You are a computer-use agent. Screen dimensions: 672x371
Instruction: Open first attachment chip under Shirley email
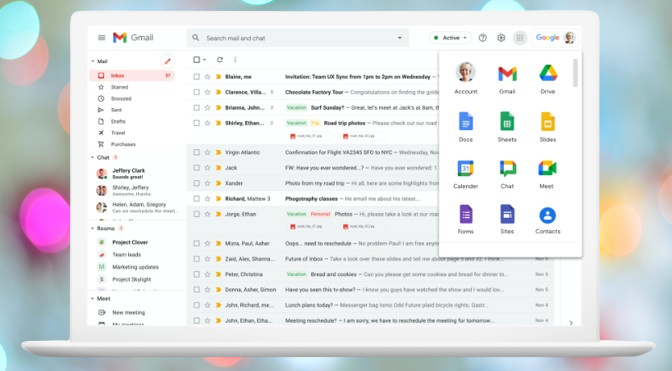(311, 136)
